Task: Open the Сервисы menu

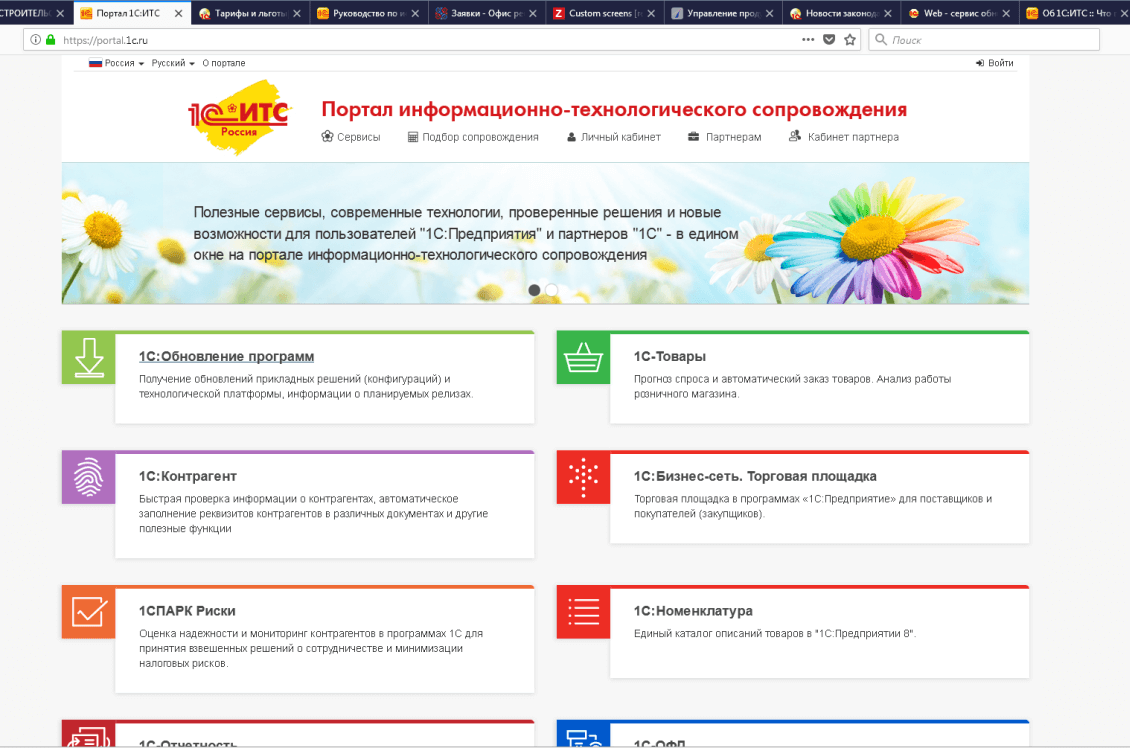Action: tap(350, 137)
